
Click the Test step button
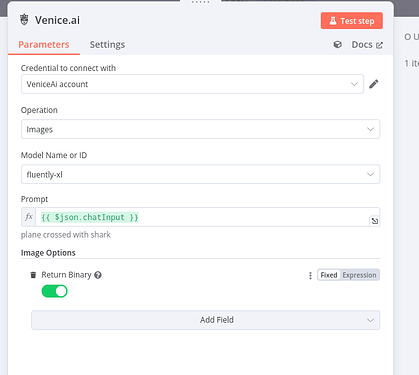tap(352, 21)
